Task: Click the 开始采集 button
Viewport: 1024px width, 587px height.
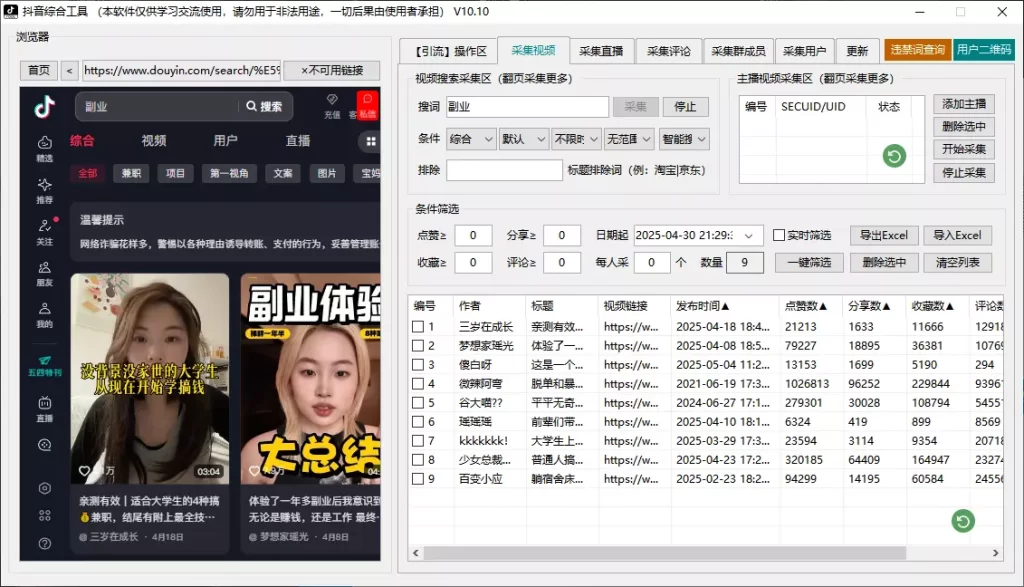Action: point(964,150)
